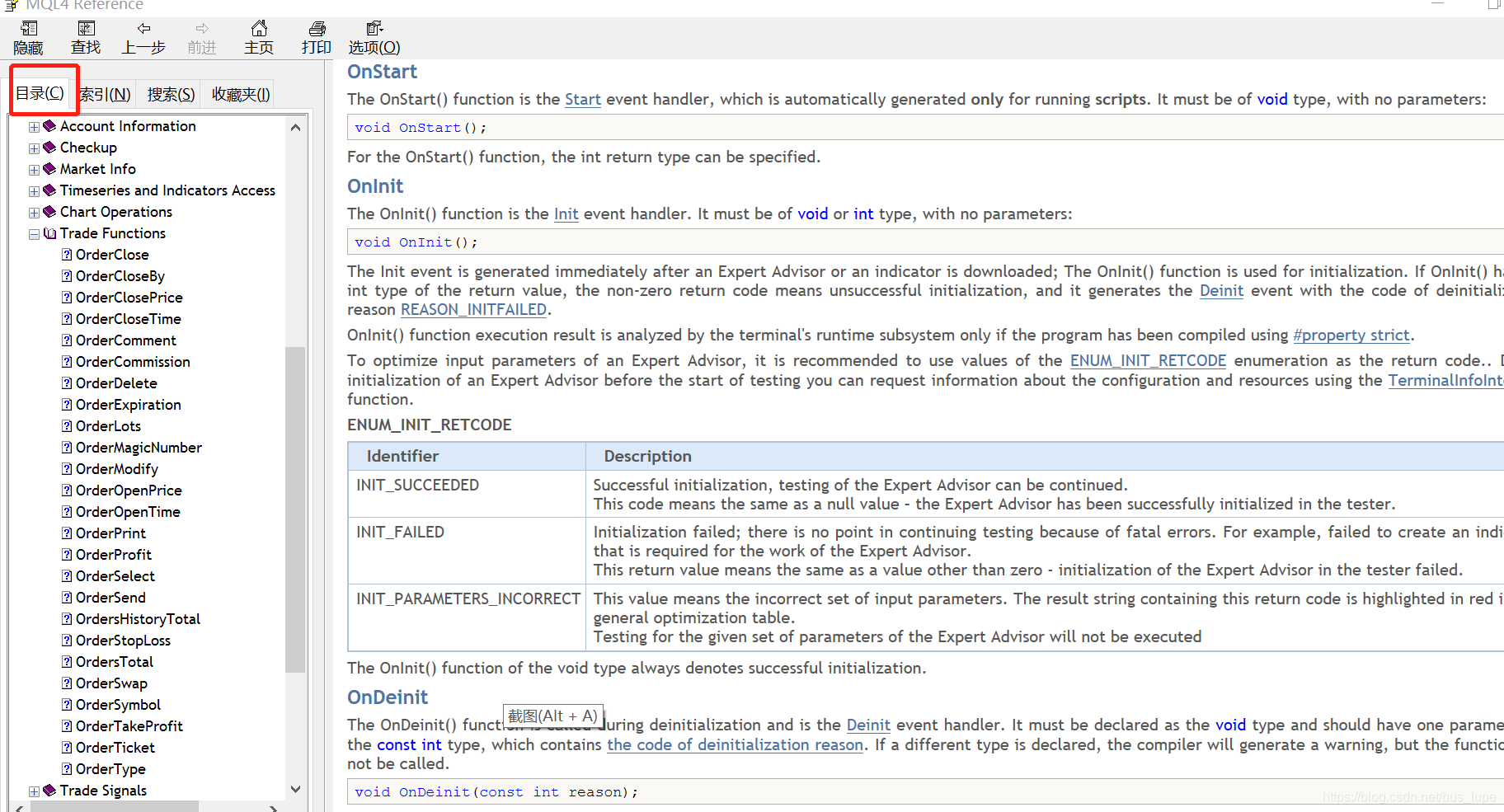This screenshot has height=812, width=1504.
Task: Follow the Start event link
Action: point(582,99)
